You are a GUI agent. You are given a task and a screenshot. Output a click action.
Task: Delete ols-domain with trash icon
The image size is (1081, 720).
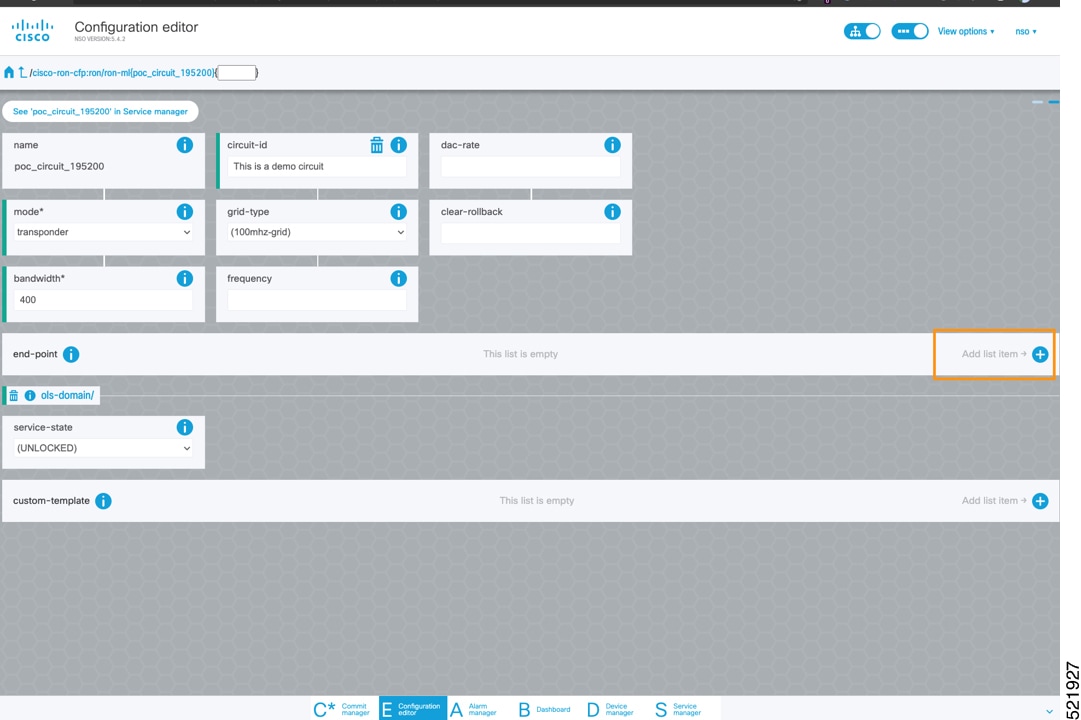click(x=13, y=395)
